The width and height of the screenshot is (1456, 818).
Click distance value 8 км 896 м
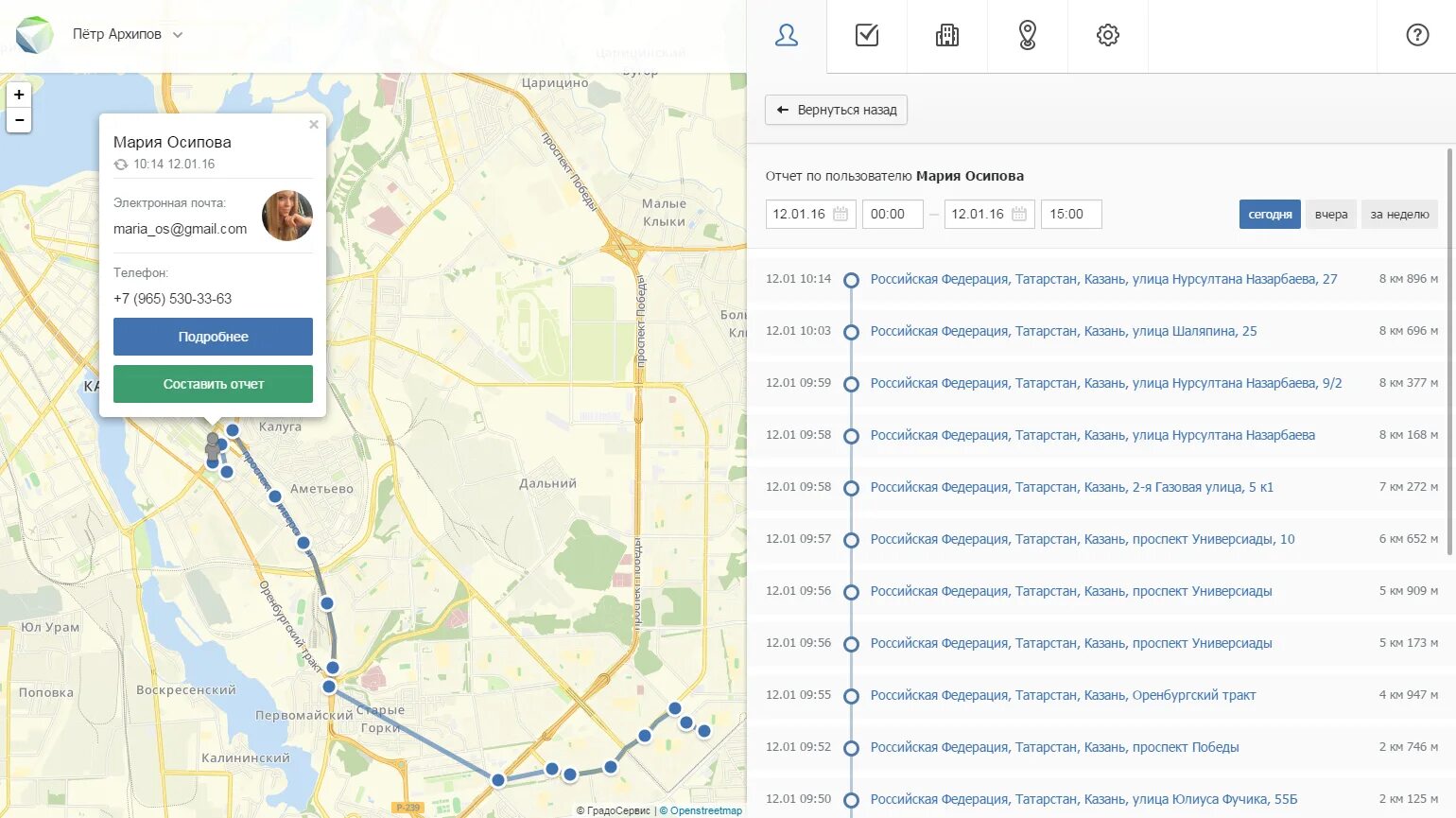(x=1408, y=279)
